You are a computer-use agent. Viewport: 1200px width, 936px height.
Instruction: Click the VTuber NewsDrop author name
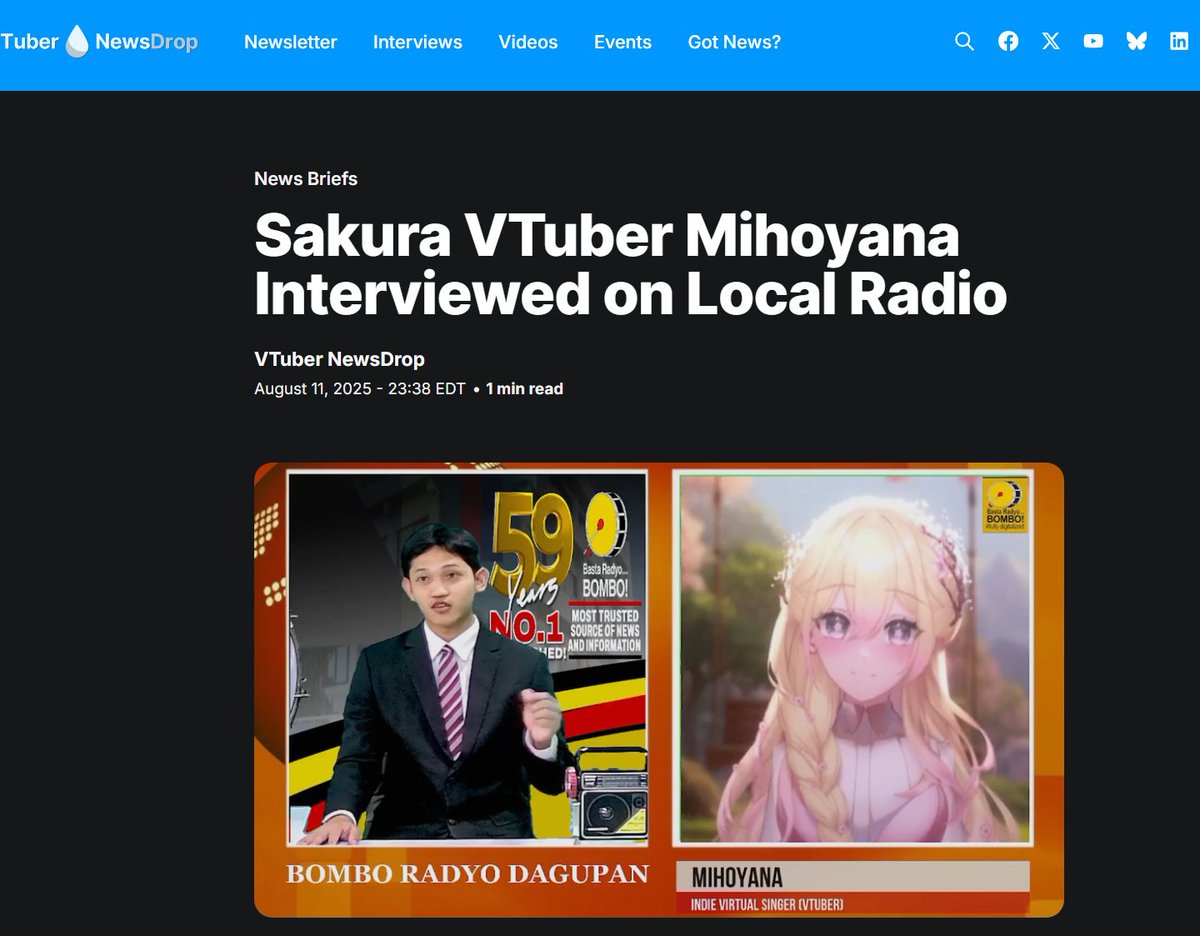(x=339, y=359)
